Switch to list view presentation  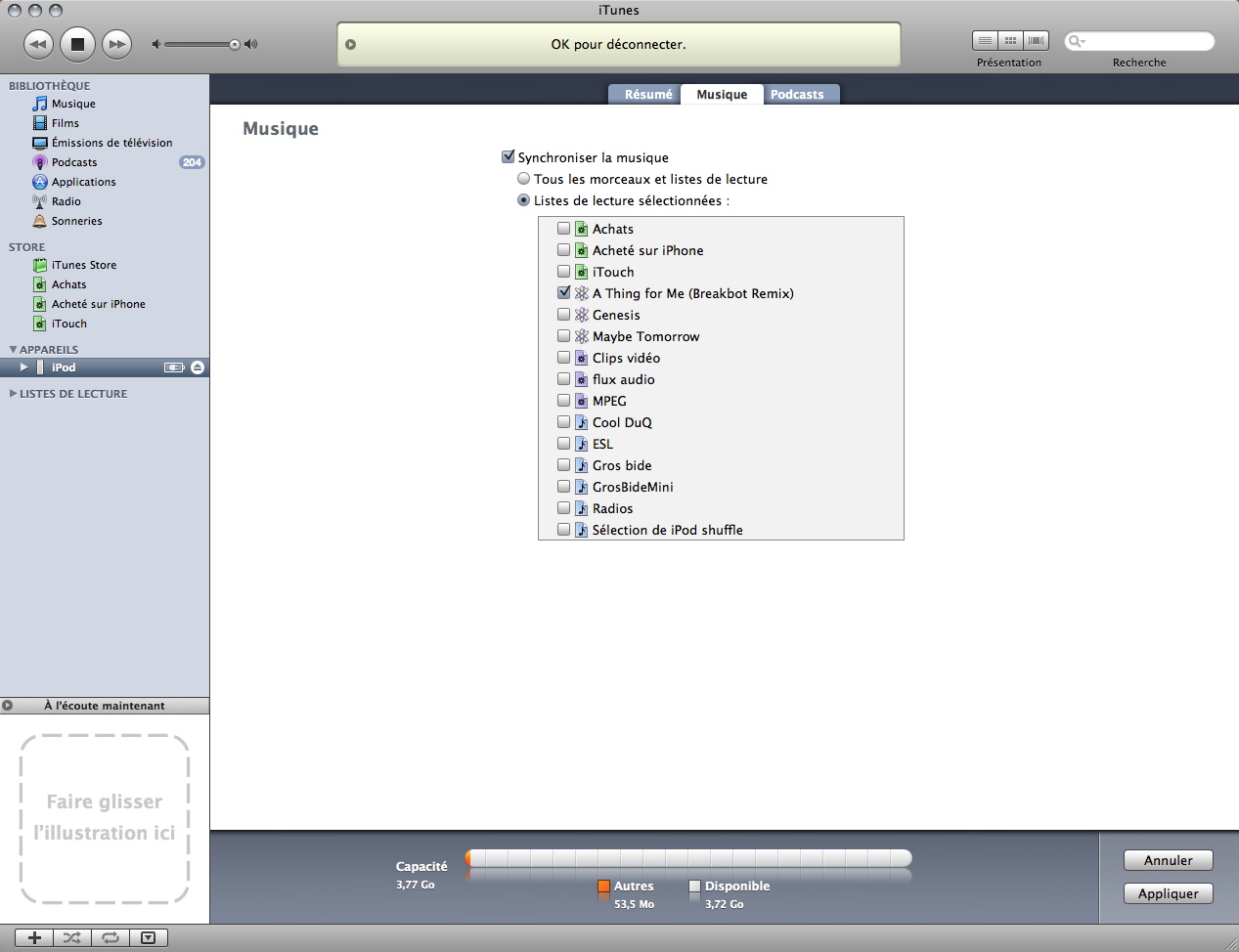985,41
